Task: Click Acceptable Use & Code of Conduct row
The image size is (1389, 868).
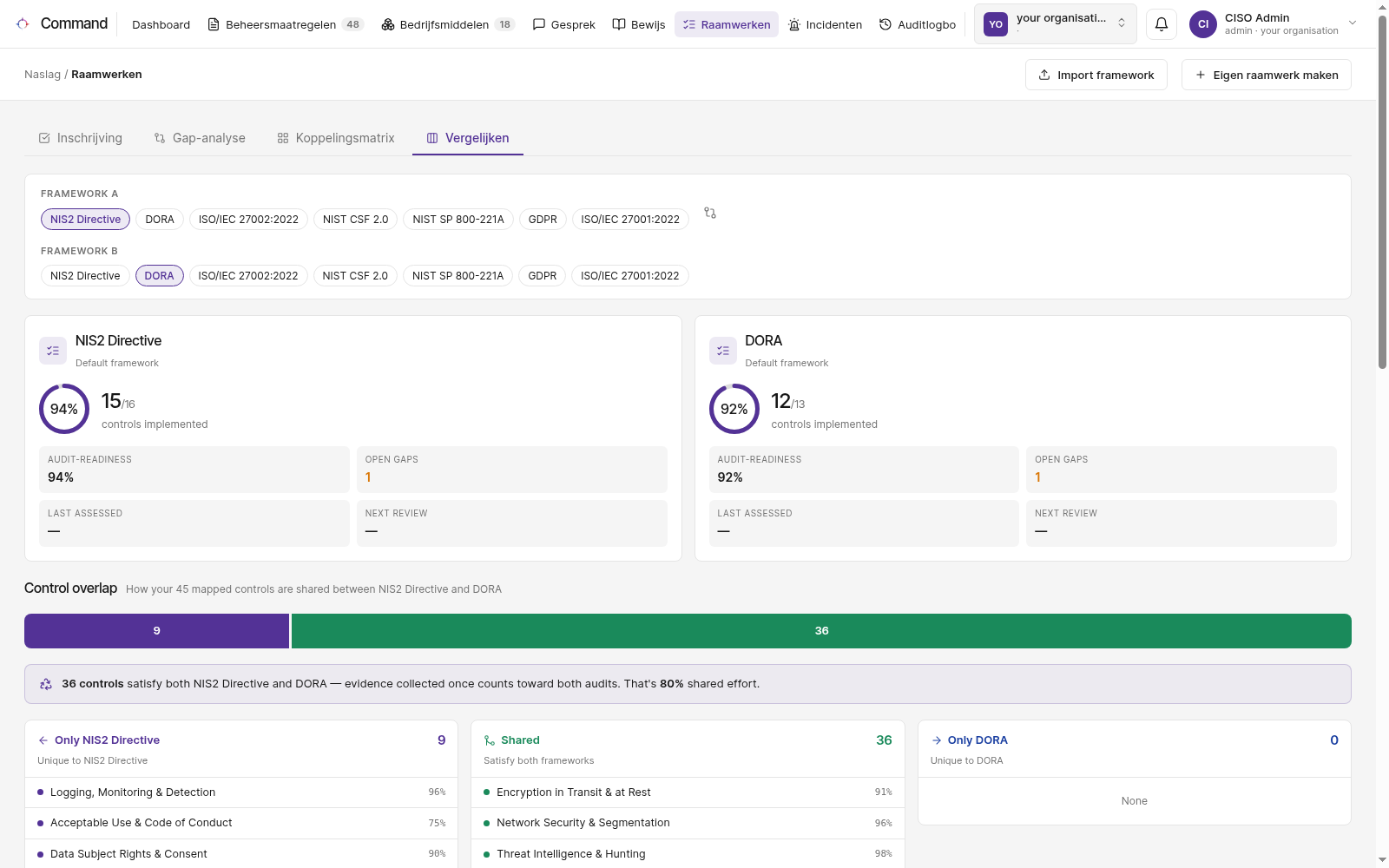Action: click(x=241, y=823)
